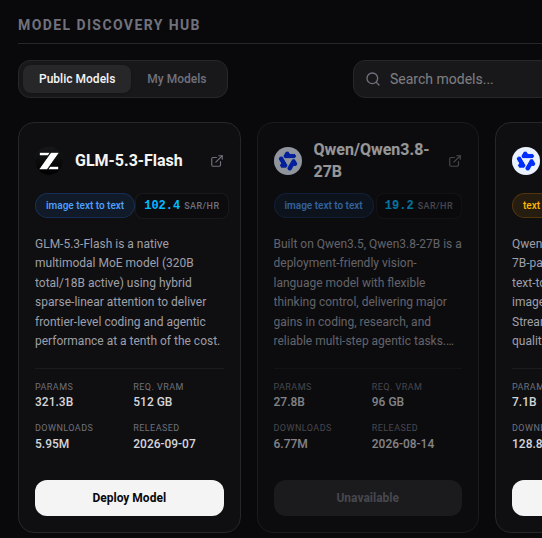Click the greyed Qwen logo on Qwen3.8-27B card
542x538 pixels.
tap(288, 161)
